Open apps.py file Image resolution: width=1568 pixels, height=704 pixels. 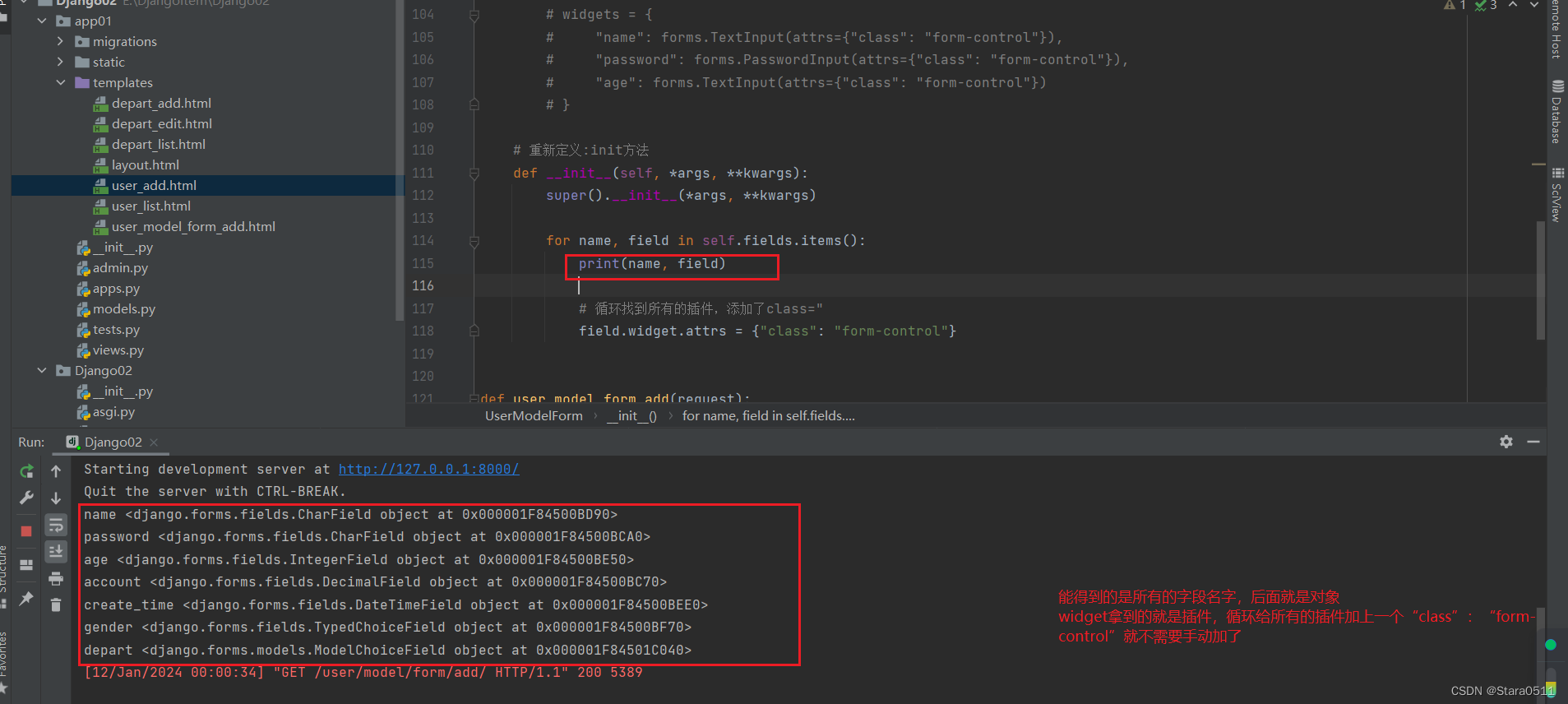[x=116, y=288]
